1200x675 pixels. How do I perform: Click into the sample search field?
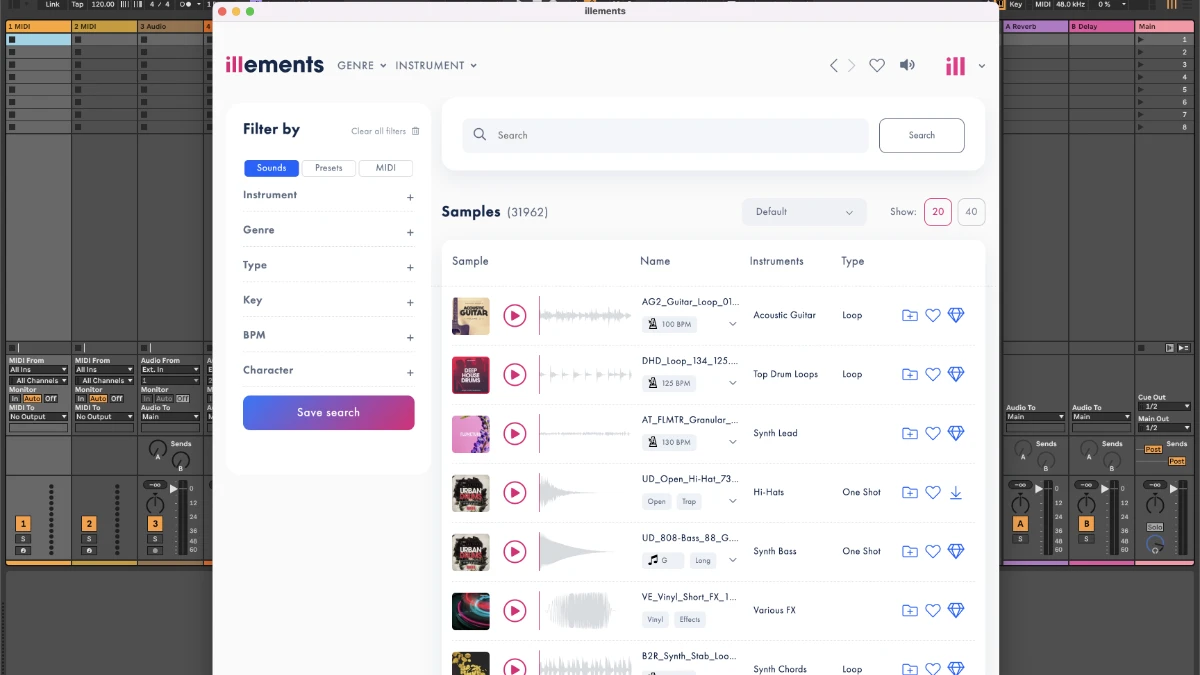tap(665, 135)
